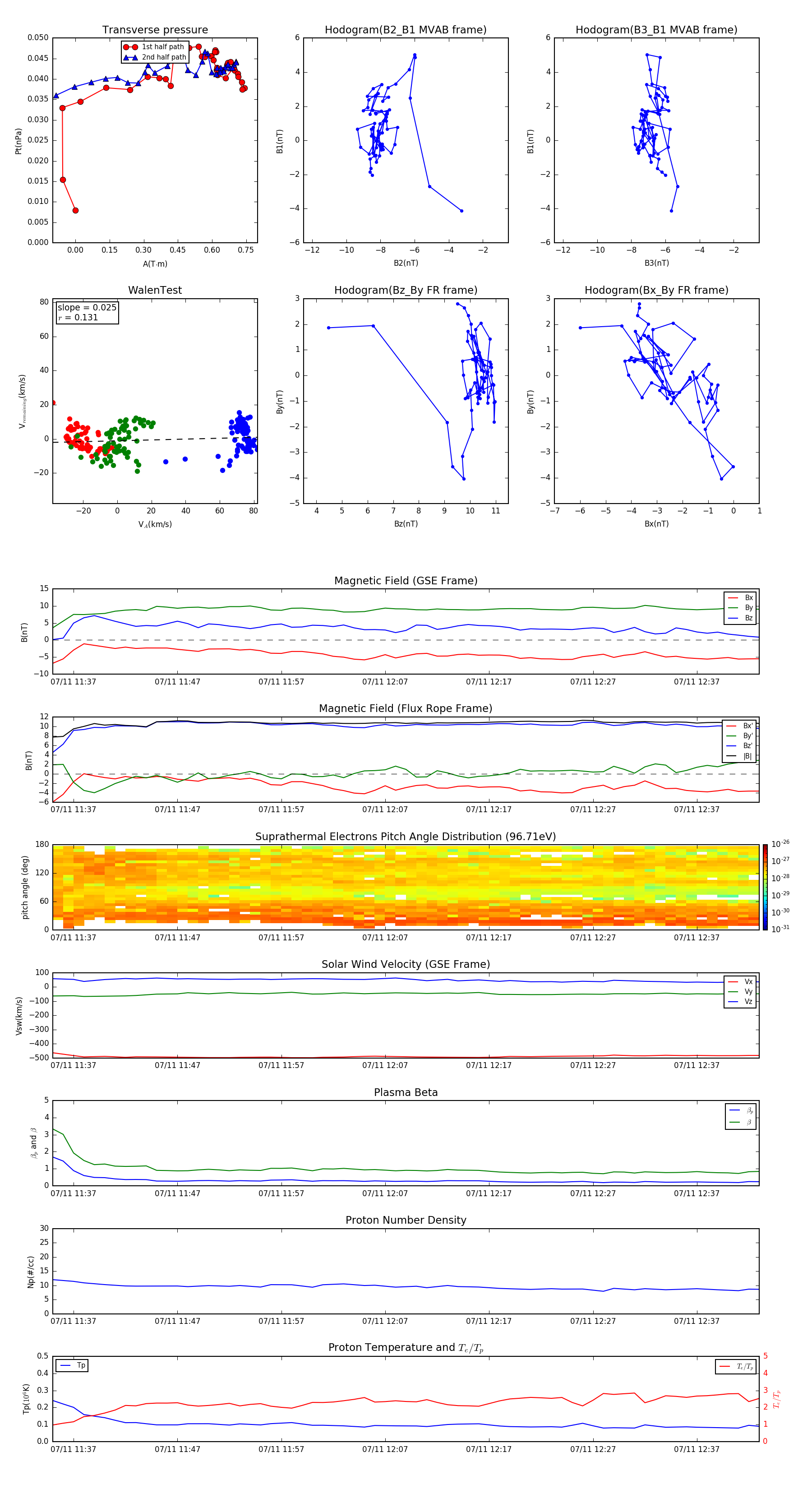The image size is (812, 1489).
Task: Click the 'Bz(nT)' axis label
Action: point(406,524)
